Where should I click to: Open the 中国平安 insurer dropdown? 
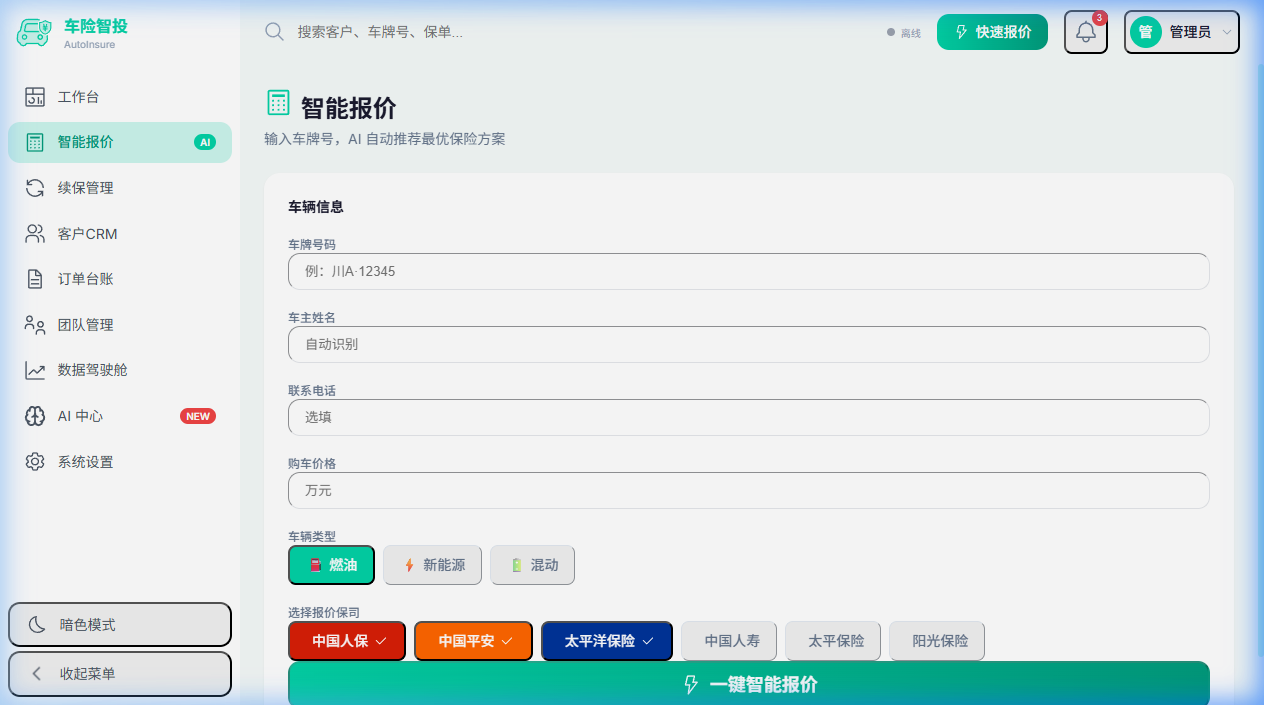tap(473, 641)
